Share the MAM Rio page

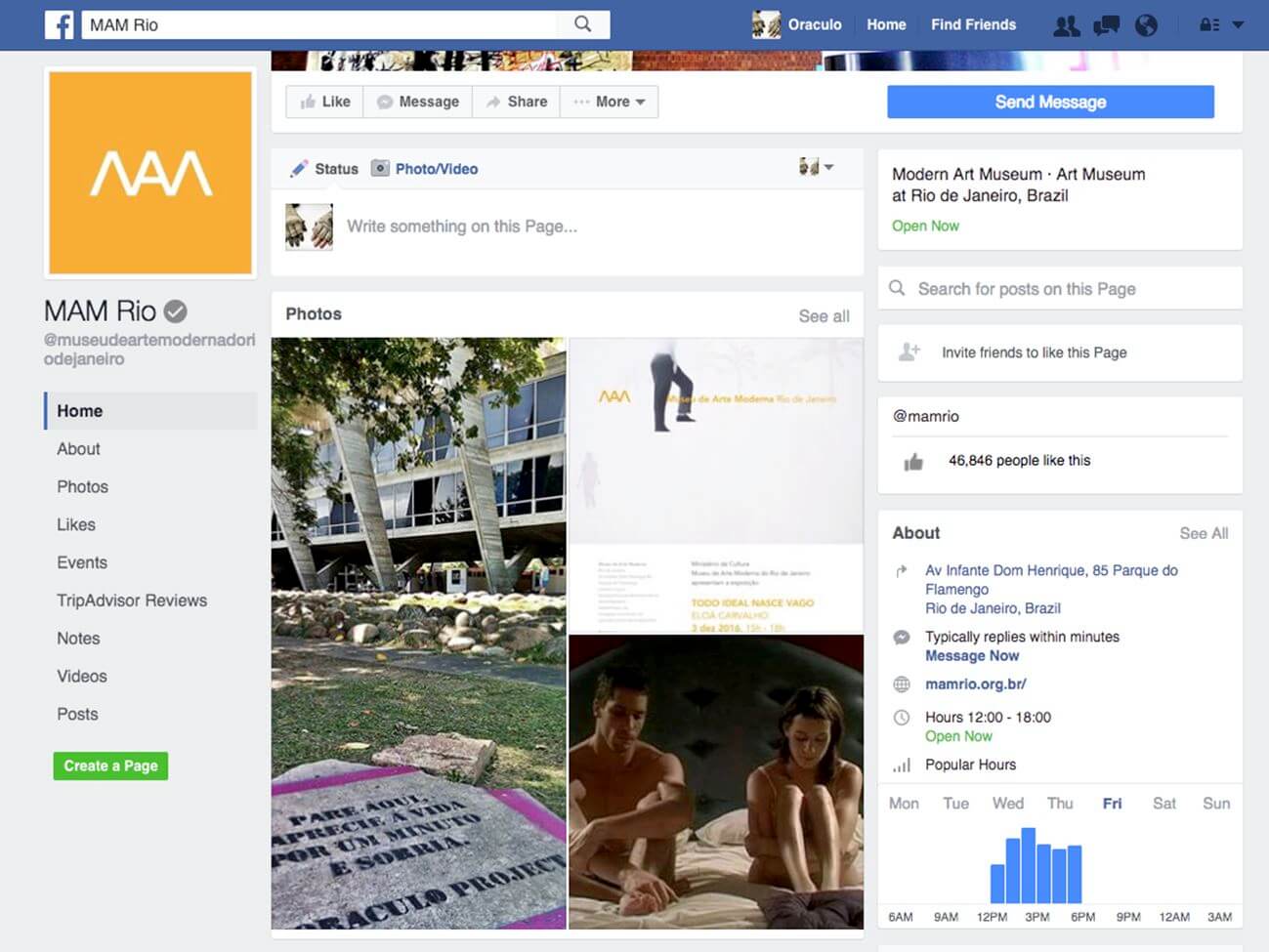point(517,102)
